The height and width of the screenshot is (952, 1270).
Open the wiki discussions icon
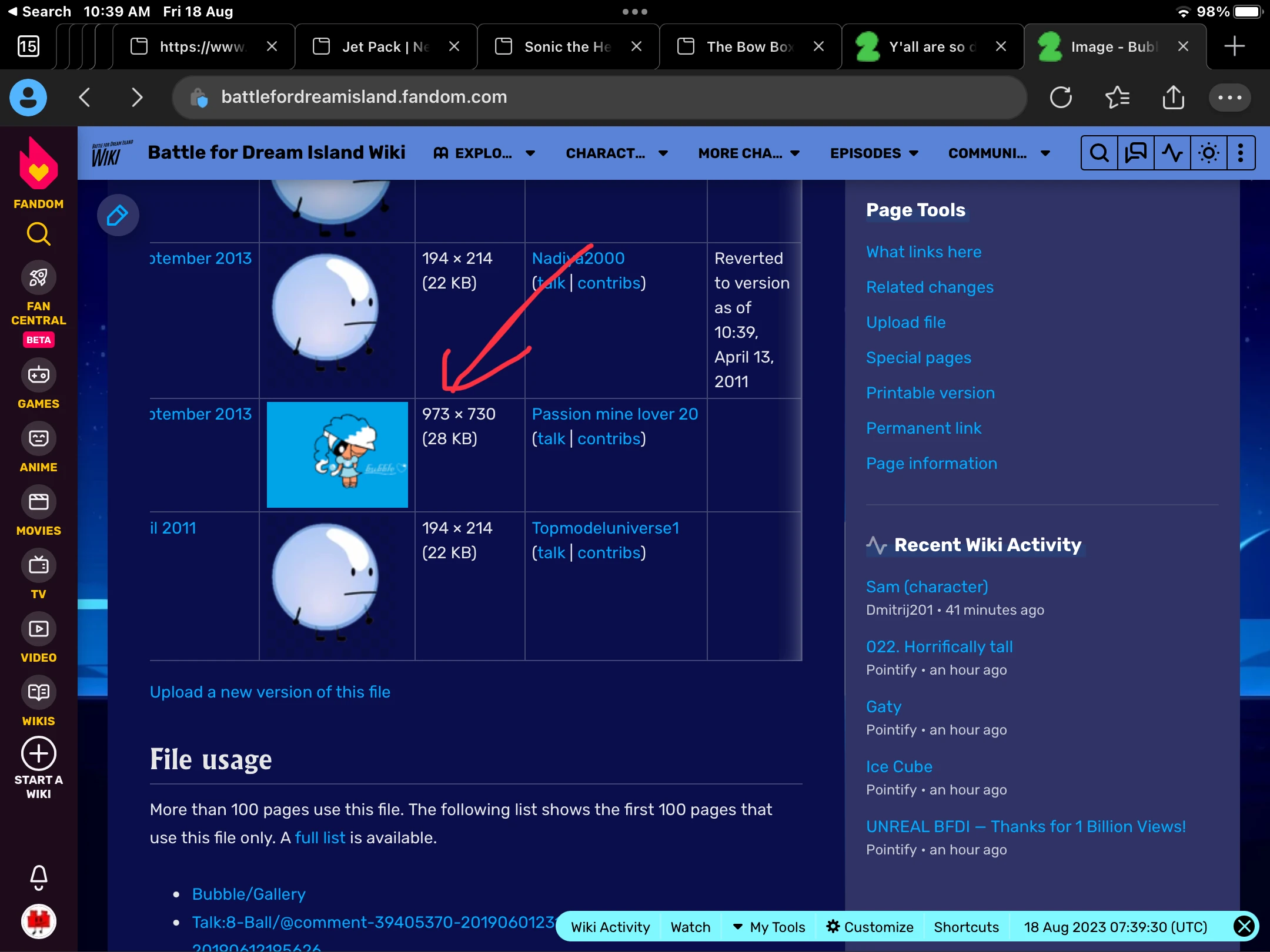click(1135, 153)
